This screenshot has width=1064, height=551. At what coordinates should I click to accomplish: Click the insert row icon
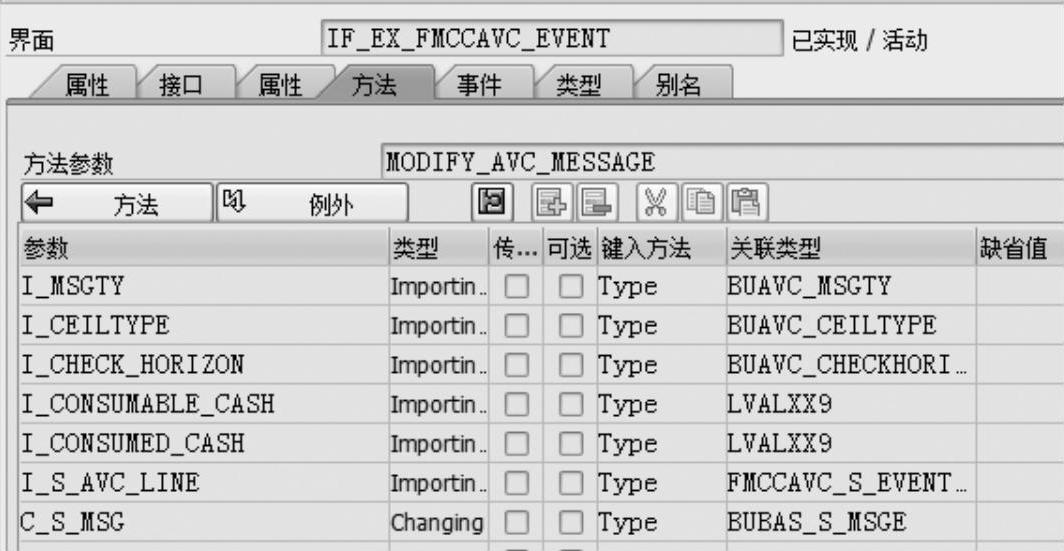pyautogui.click(x=550, y=203)
